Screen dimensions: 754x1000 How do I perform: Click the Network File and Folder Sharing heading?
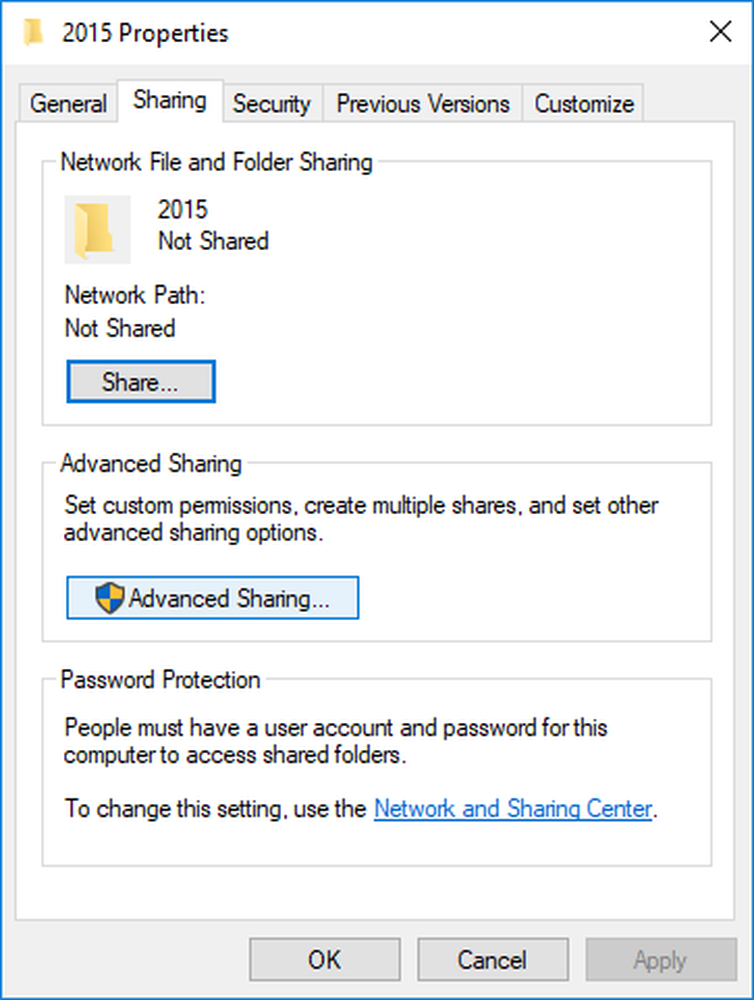coord(216,162)
